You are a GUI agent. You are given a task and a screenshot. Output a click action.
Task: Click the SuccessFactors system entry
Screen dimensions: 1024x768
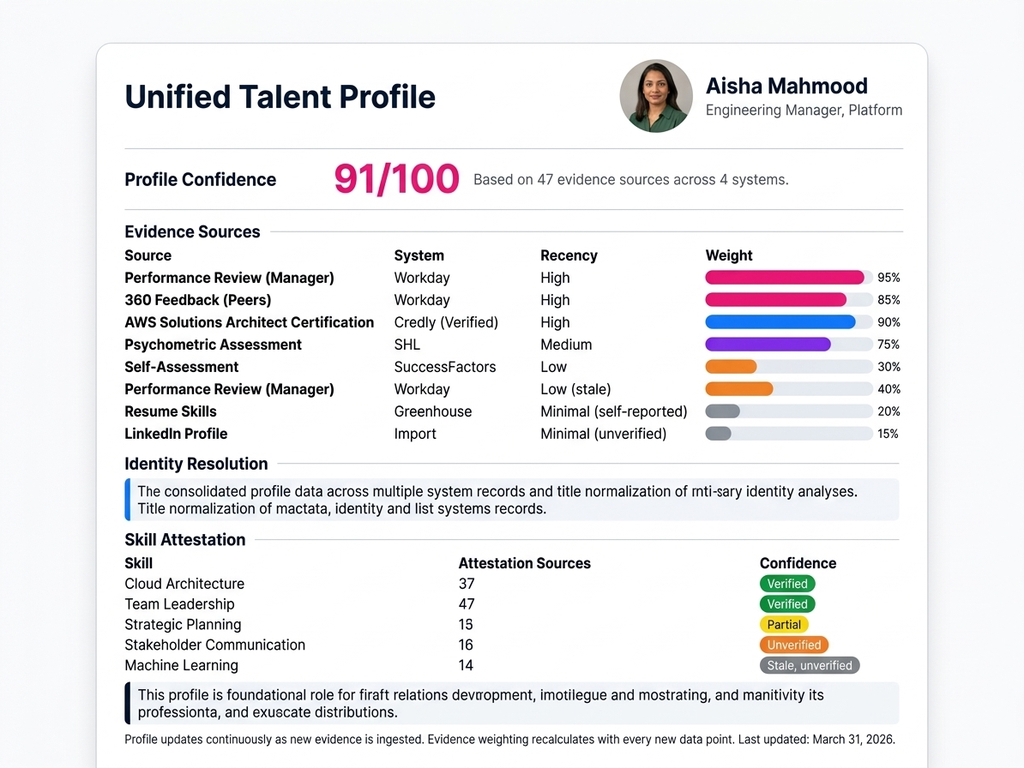pyautogui.click(x=445, y=367)
